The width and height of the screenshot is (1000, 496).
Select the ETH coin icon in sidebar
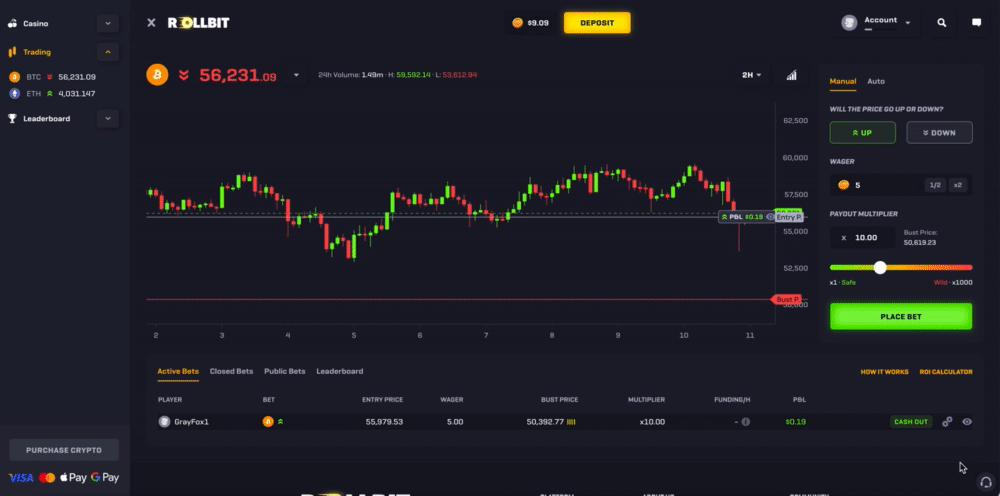tap(15, 94)
